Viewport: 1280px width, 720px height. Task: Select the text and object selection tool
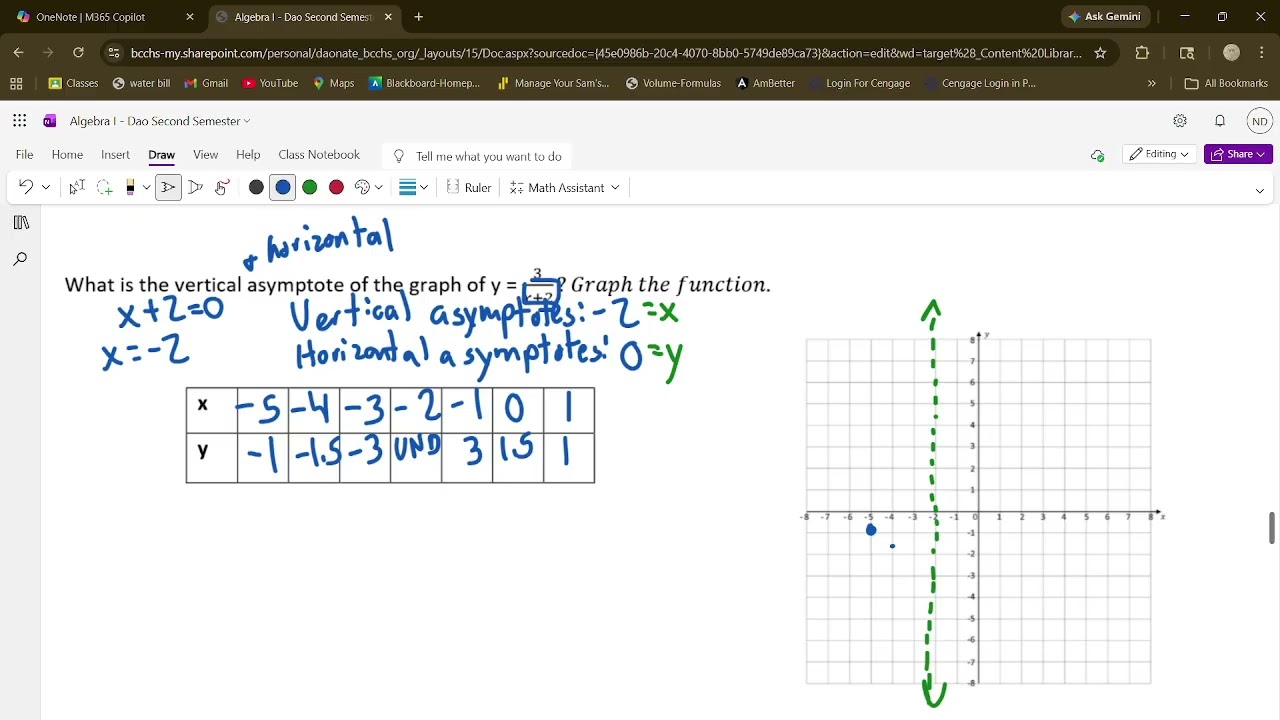coord(77,187)
